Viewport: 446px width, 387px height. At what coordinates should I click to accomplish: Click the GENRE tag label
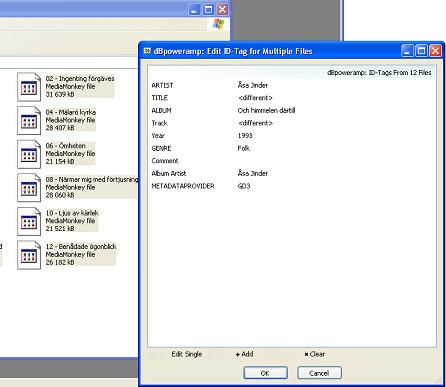[x=161, y=148]
